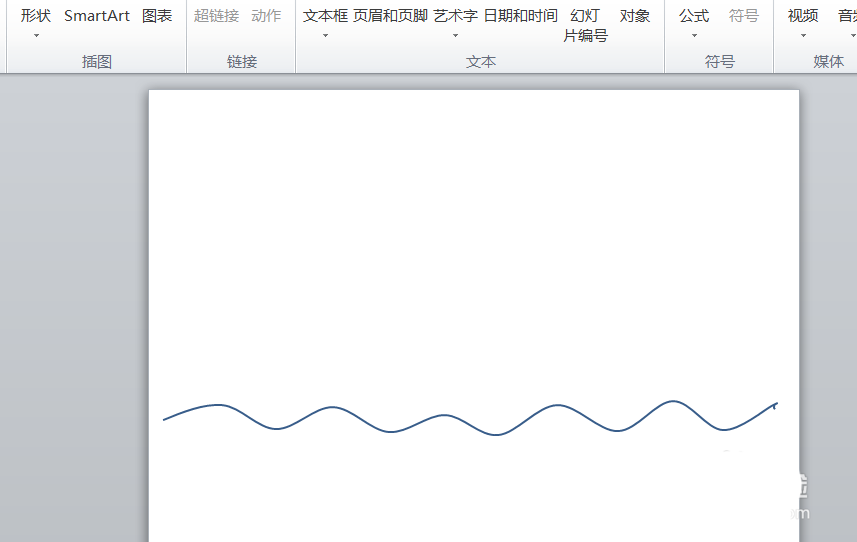
Task: Insert 日期和时间 date and time
Action: pyautogui.click(x=521, y=16)
